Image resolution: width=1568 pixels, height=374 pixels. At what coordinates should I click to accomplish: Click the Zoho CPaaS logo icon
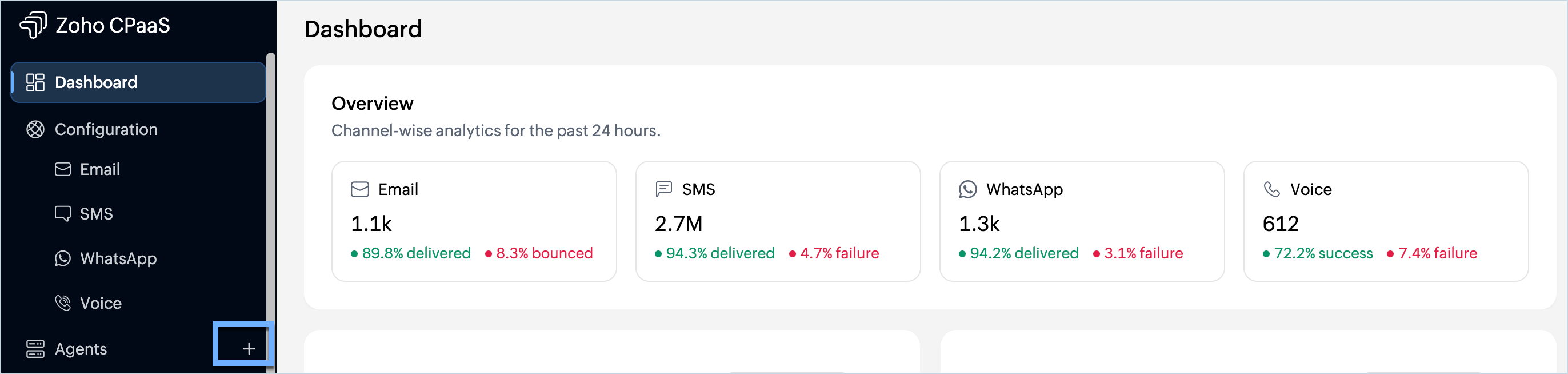[33, 25]
